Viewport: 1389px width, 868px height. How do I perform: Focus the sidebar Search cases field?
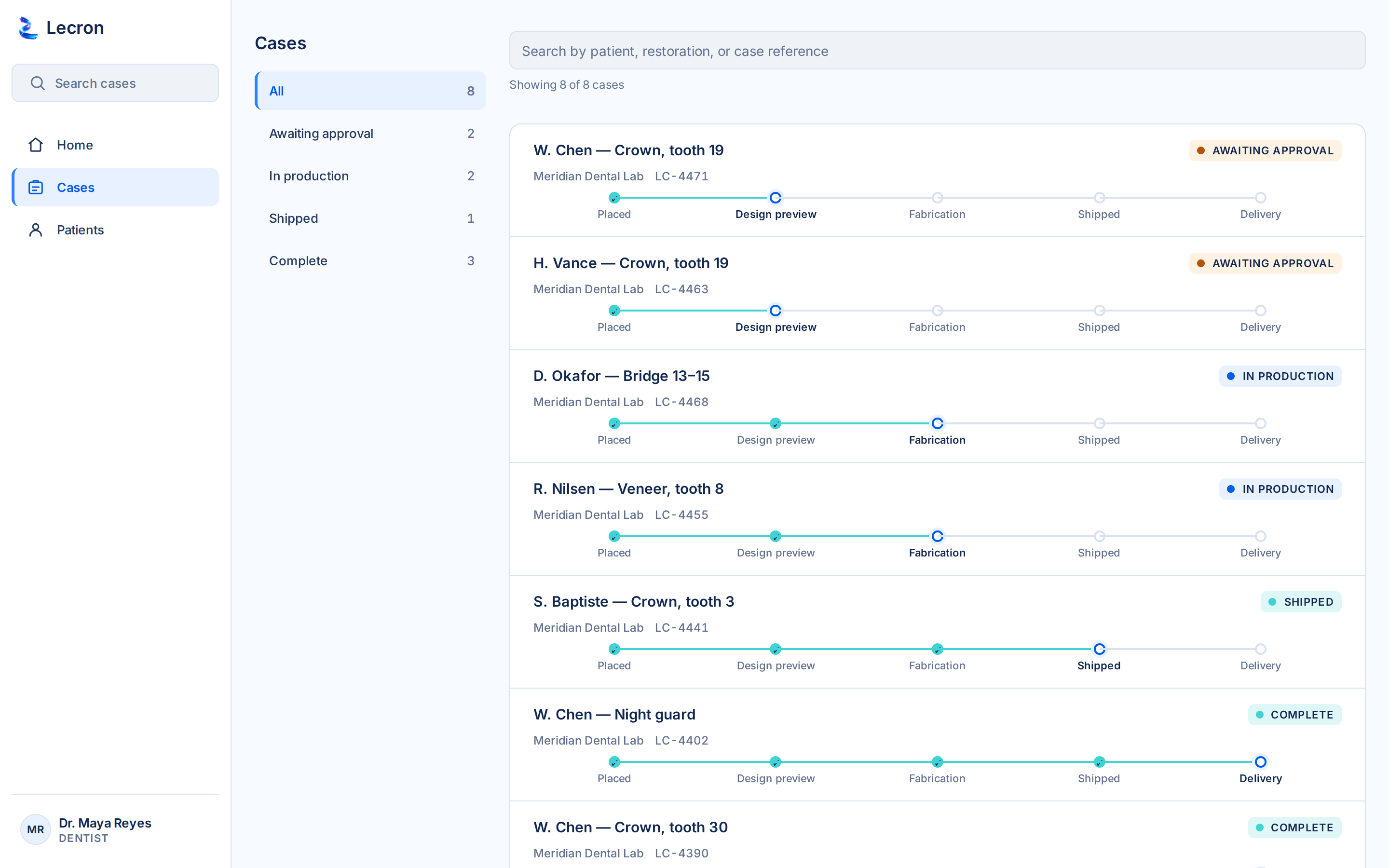click(115, 83)
